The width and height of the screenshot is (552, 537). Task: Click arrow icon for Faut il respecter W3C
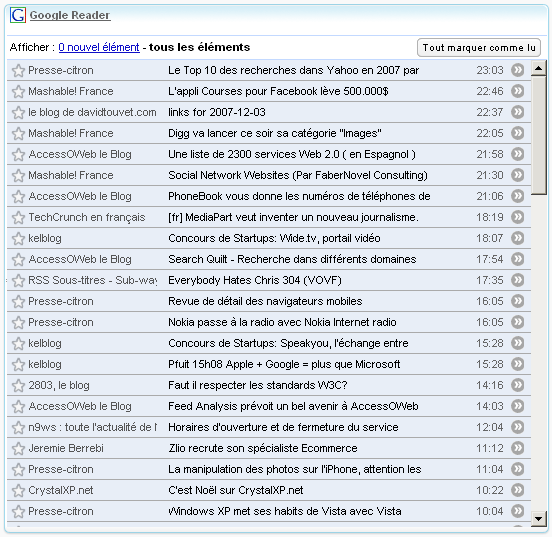(518, 385)
